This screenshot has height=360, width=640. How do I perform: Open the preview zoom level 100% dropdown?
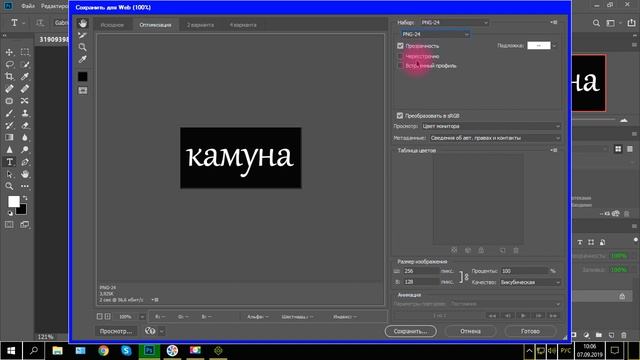[x=142, y=317]
